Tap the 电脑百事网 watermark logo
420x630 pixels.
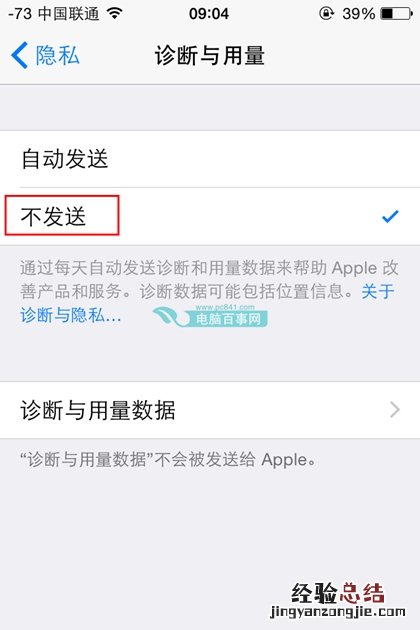pyautogui.click(x=210, y=316)
